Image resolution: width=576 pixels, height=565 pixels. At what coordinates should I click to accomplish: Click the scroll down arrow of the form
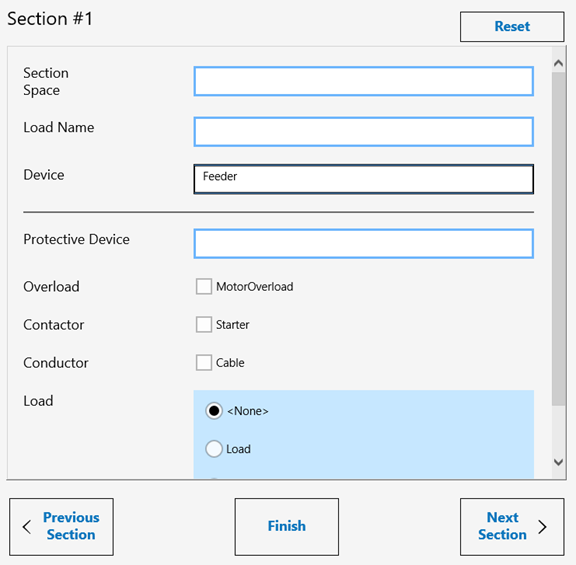pyautogui.click(x=558, y=462)
